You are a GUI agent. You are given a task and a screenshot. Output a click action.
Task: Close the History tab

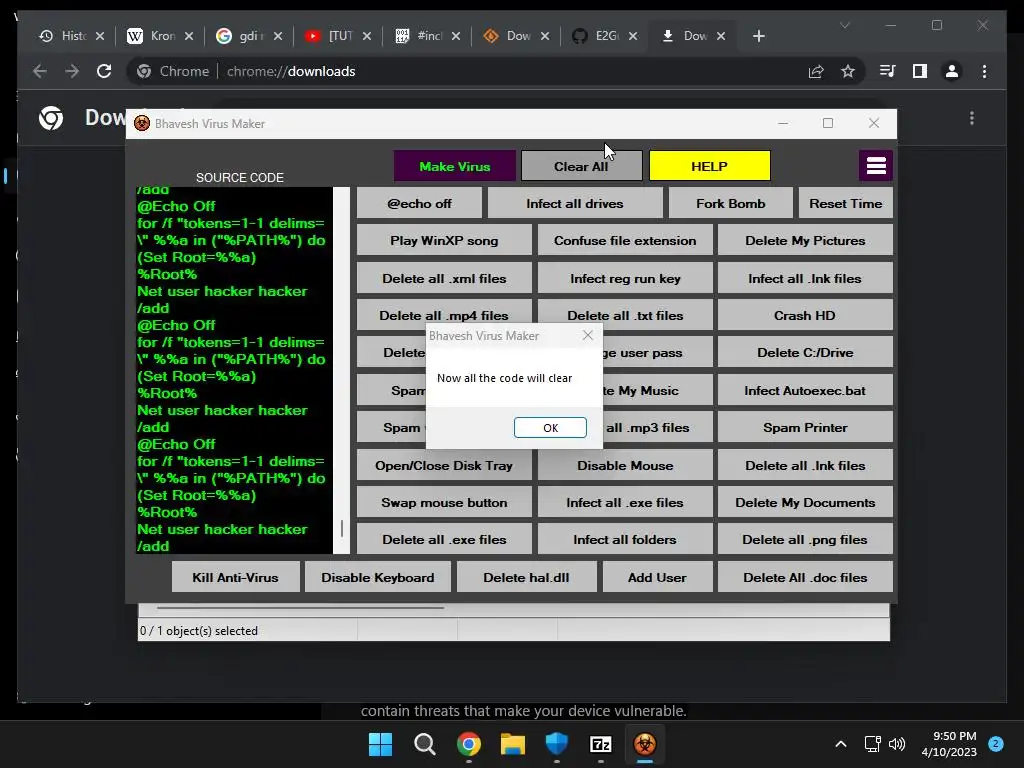100,36
